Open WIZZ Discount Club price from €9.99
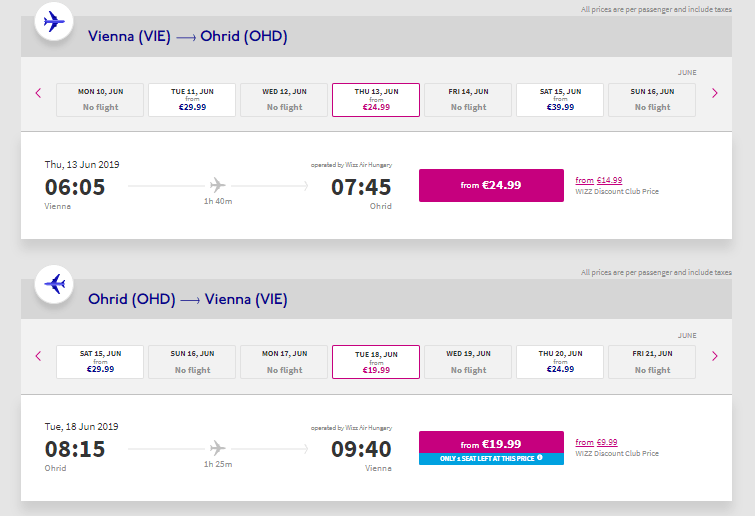The image size is (755, 516). [x=596, y=442]
